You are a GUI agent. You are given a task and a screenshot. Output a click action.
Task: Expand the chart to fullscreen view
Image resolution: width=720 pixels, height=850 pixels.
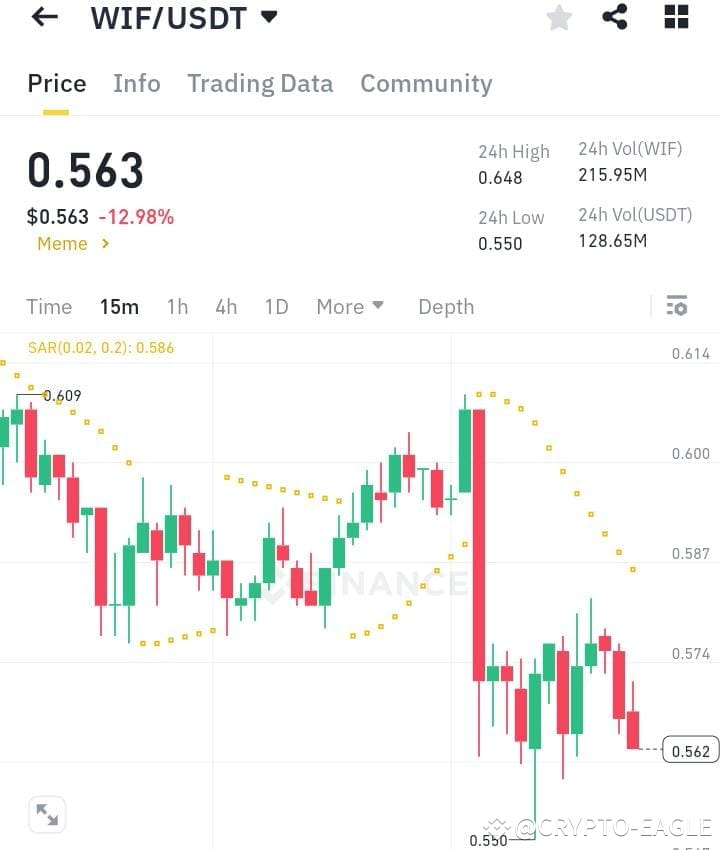[47, 814]
